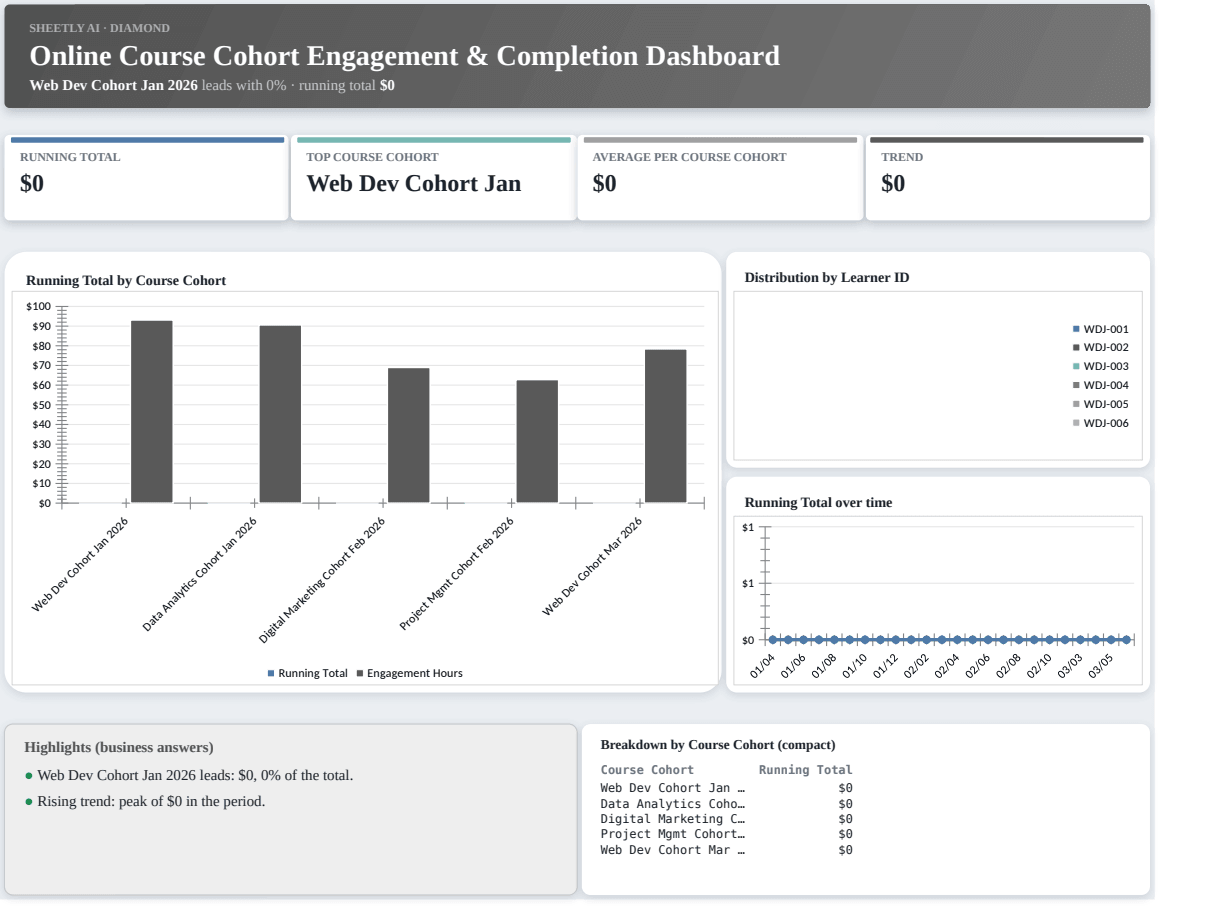Click the 02/02 date axis label

coord(917,665)
